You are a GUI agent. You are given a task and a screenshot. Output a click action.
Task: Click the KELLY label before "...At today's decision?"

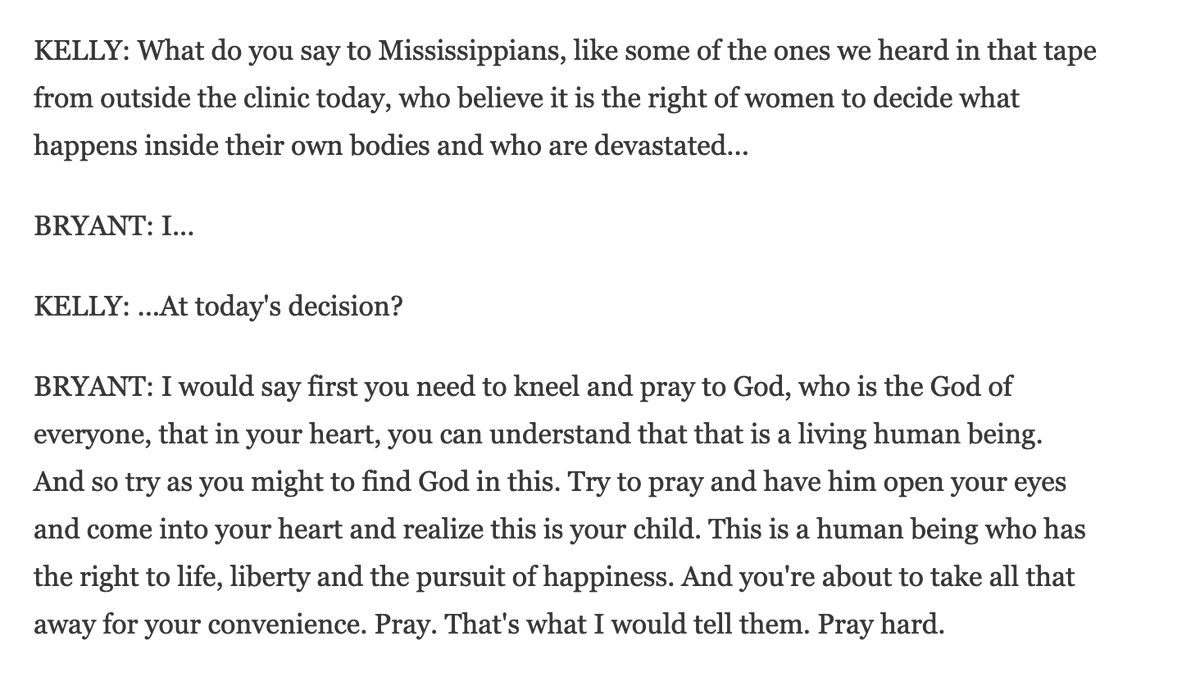tap(76, 305)
